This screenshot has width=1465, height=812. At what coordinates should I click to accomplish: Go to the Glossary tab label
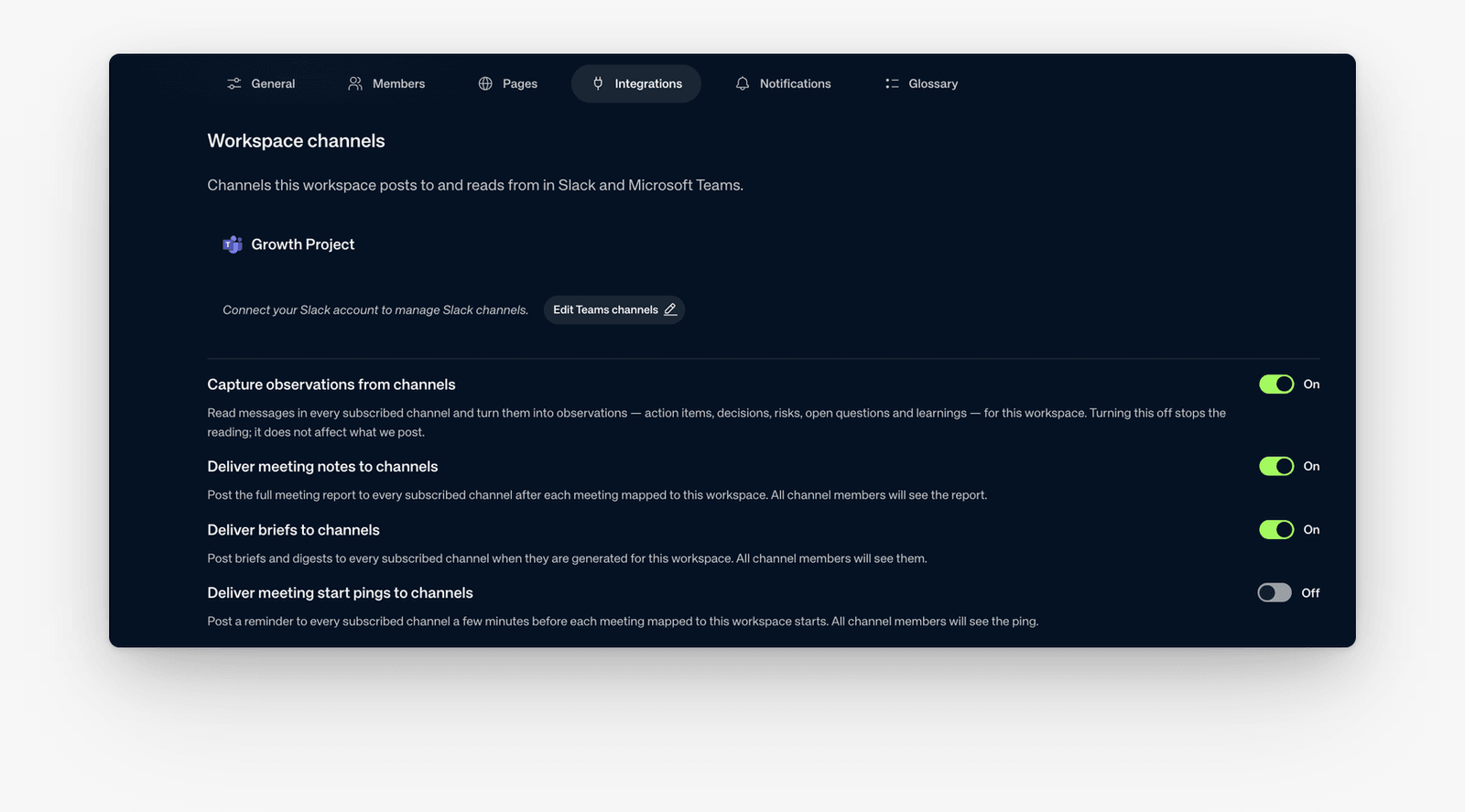tap(933, 83)
